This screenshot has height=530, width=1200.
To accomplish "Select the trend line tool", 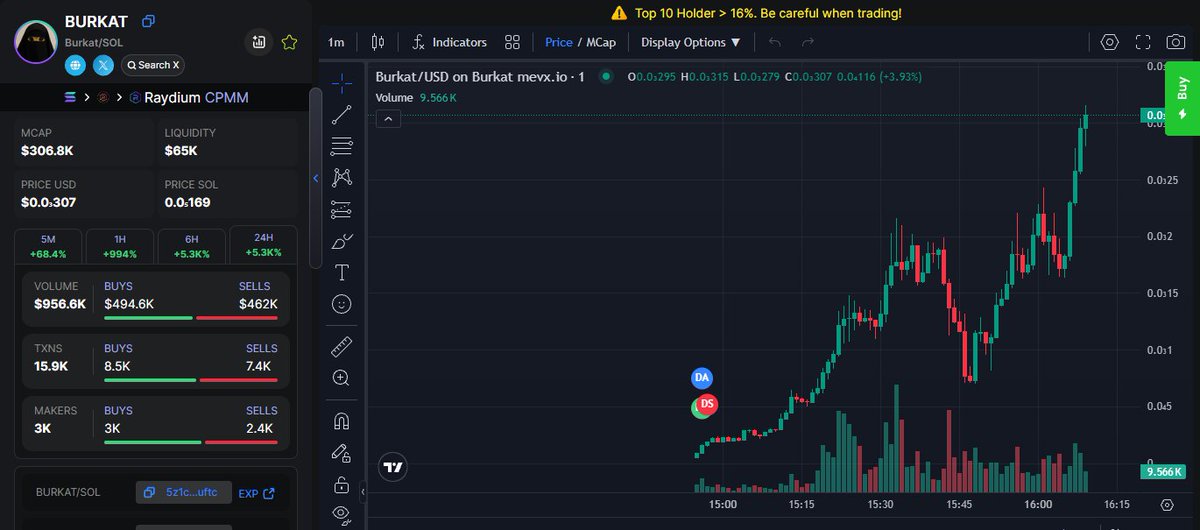I will click(x=341, y=114).
